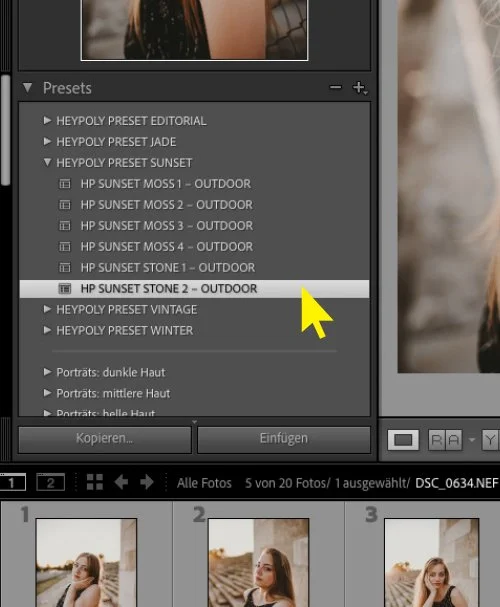Click preset icon beside HP SUNSET MOSS 1
Viewport: 500px width, 607px height.
click(65, 183)
